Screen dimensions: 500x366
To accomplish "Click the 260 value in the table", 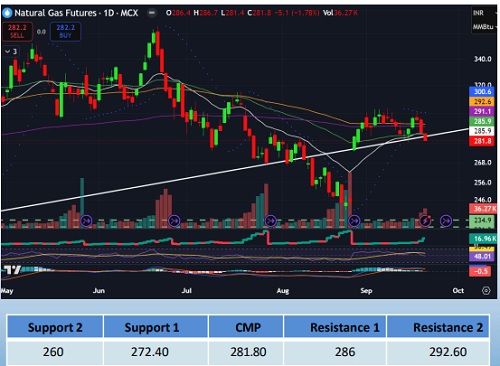I will (x=53, y=352).
